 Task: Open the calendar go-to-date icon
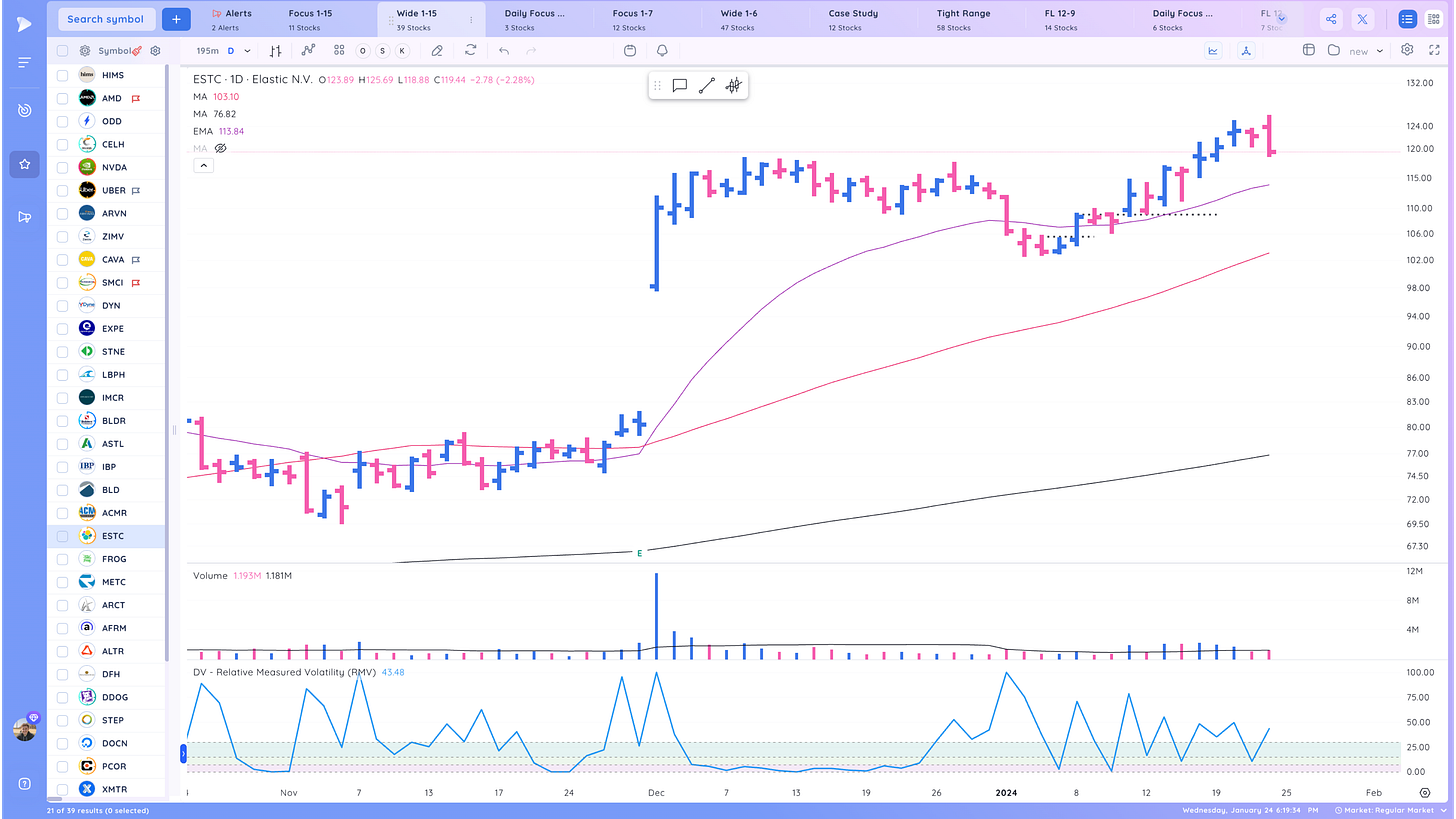click(x=629, y=50)
